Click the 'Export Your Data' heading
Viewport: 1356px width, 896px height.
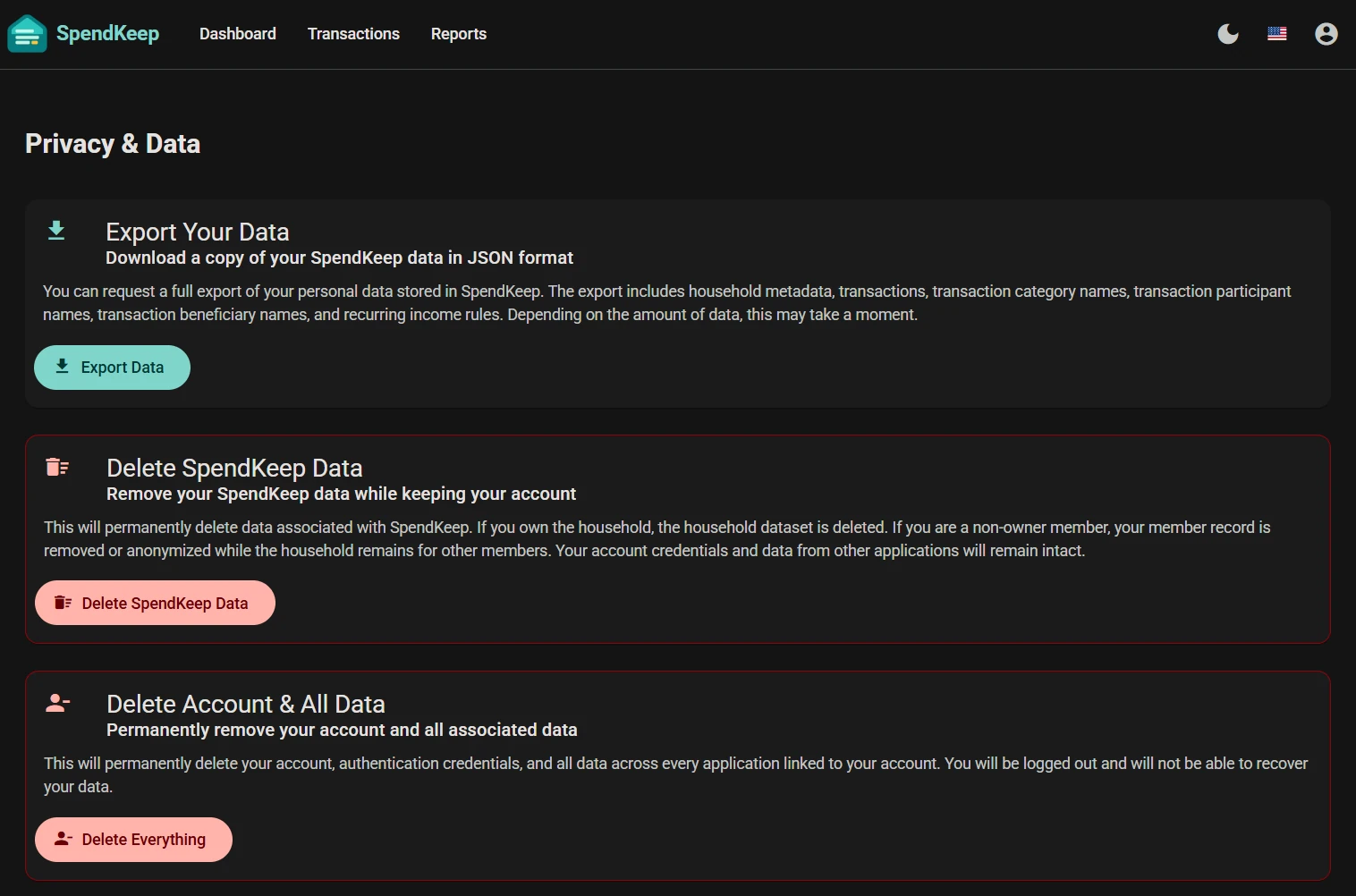tap(198, 232)
